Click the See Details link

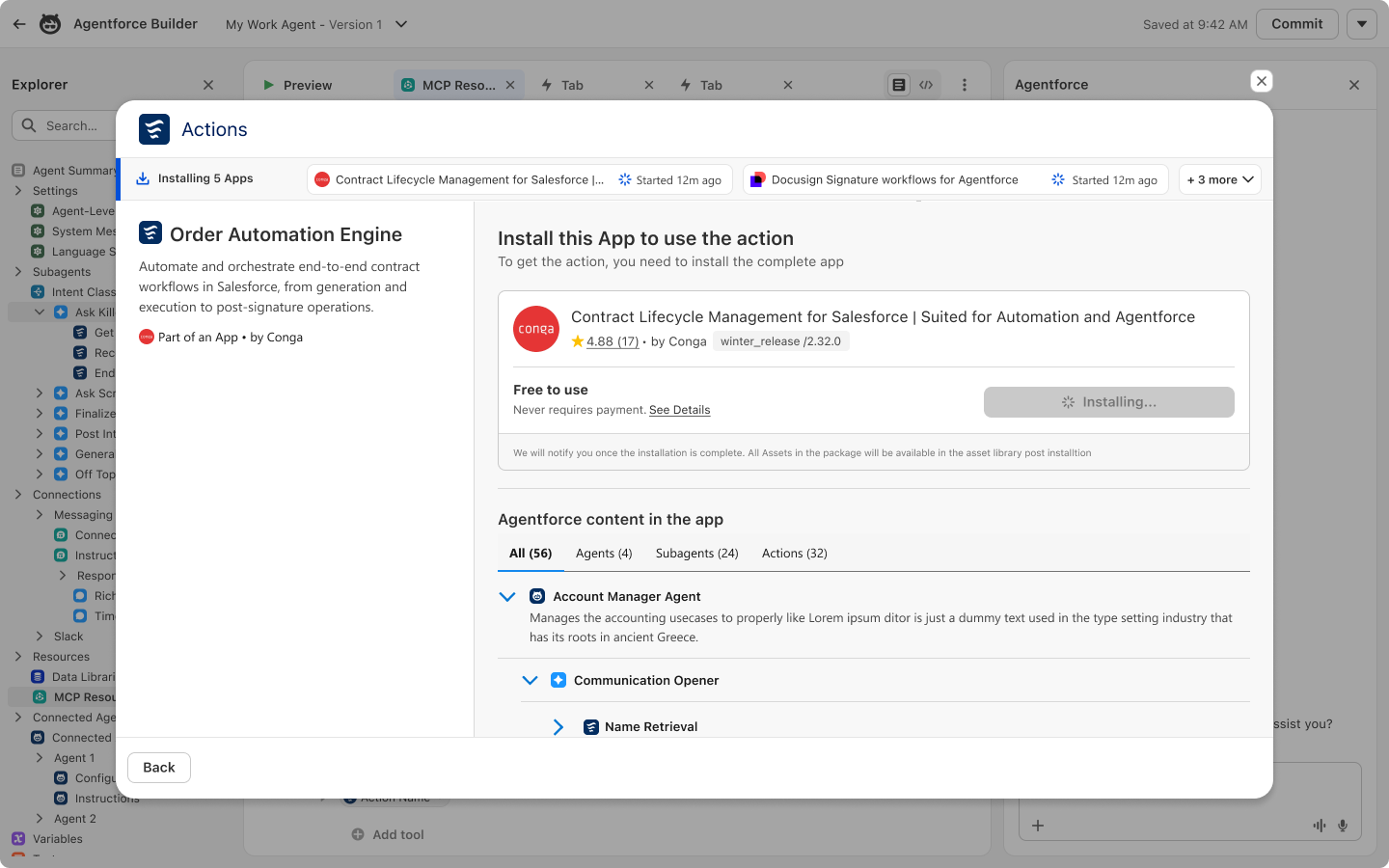click(x=679, y=410)
